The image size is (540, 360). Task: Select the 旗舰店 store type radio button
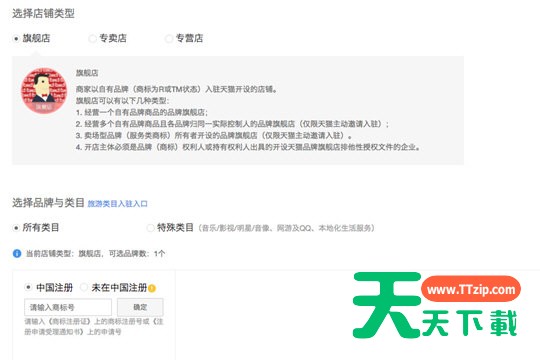click(16, 38)
